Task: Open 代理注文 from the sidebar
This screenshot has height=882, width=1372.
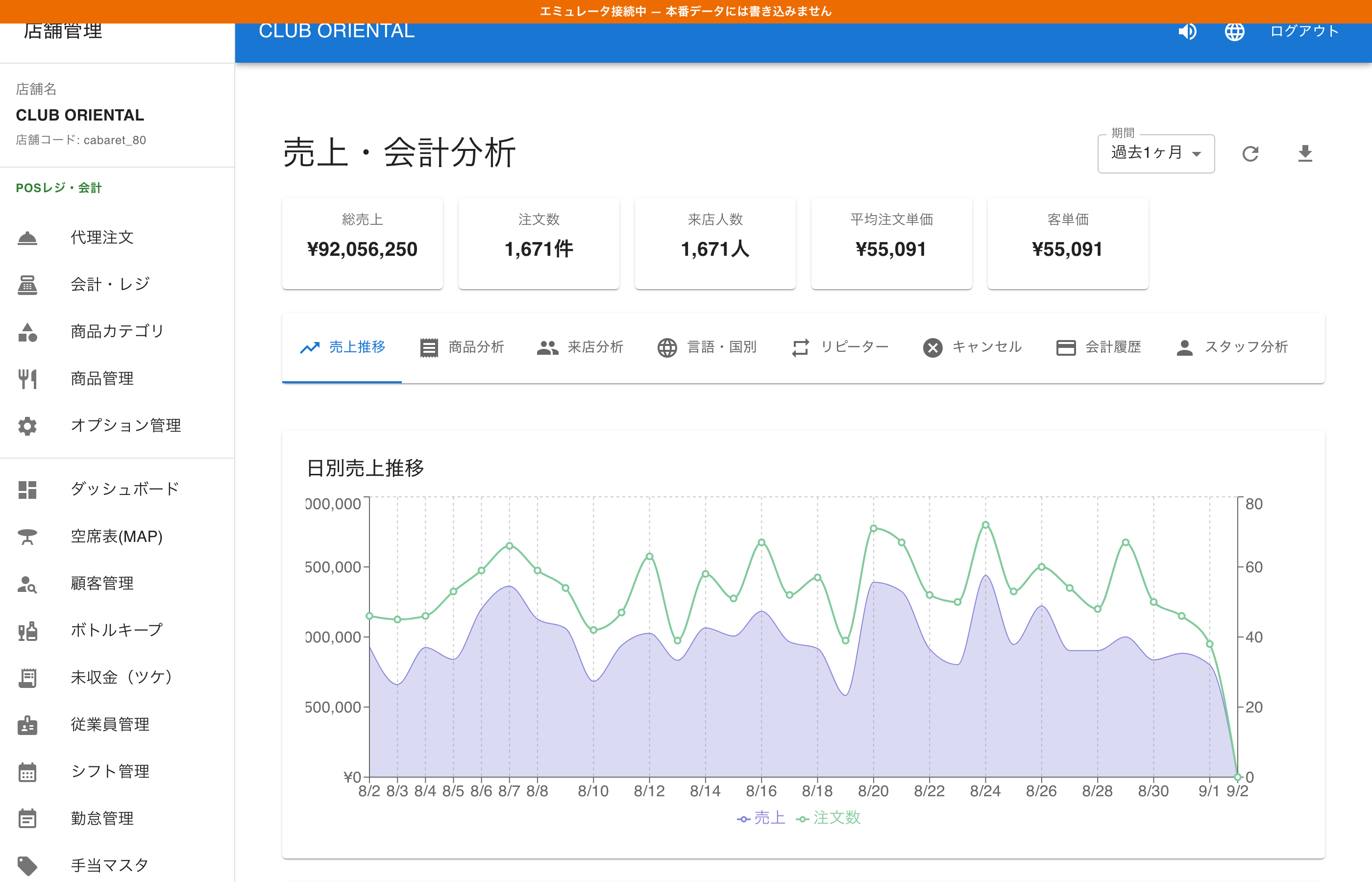Action: click(x=117, y=238)
